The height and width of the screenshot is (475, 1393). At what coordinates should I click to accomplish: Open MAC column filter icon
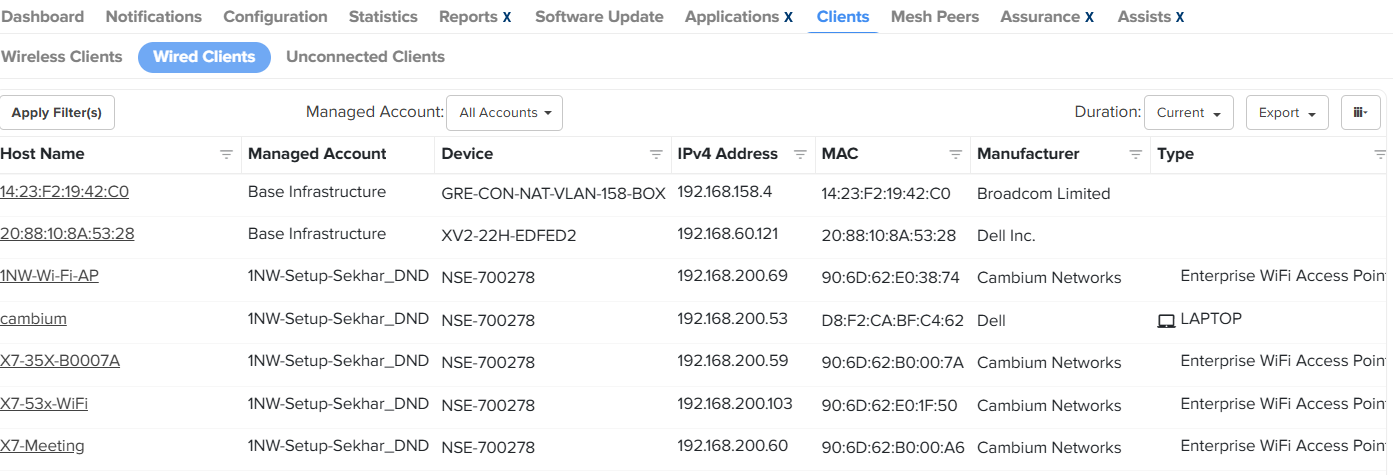point(956,154)
